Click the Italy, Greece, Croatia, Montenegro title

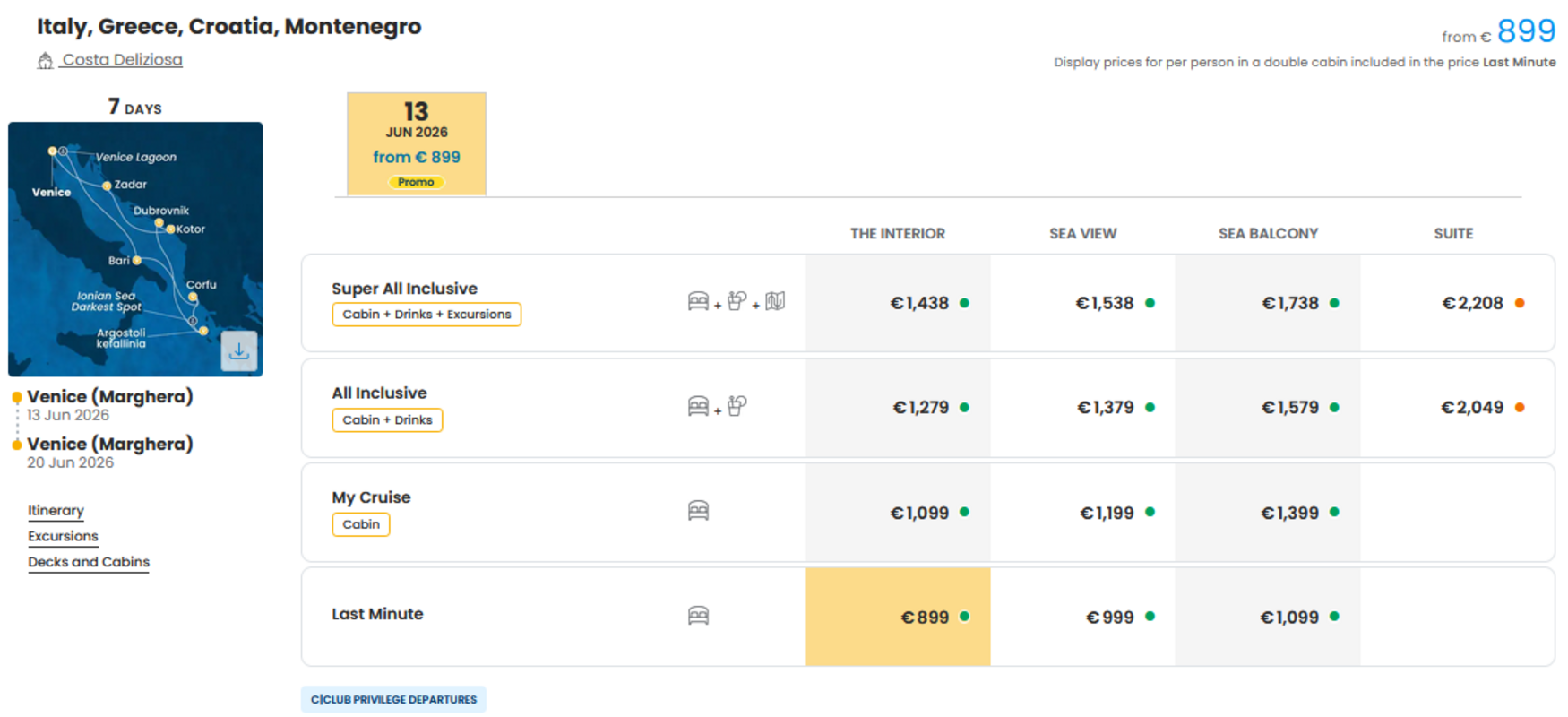pyautogui.click(x=229, y=26)
